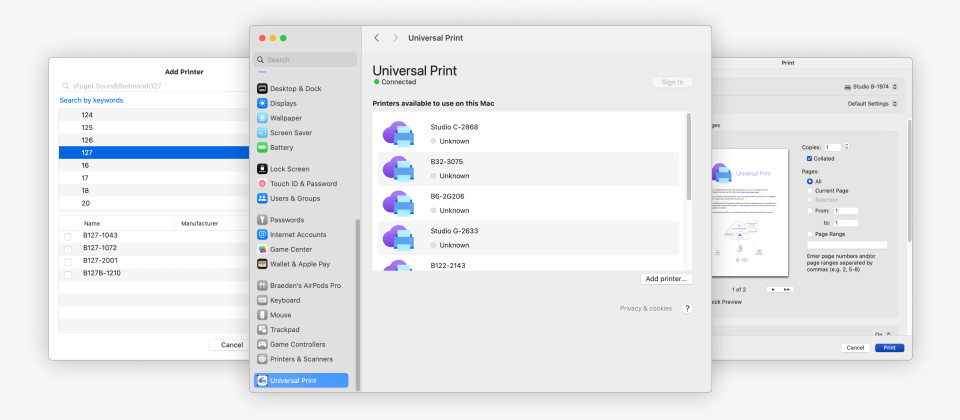The image size is (960, 420).
Task: Click the help question mark button
Action: pyautogui.click(x=687, y=309)
